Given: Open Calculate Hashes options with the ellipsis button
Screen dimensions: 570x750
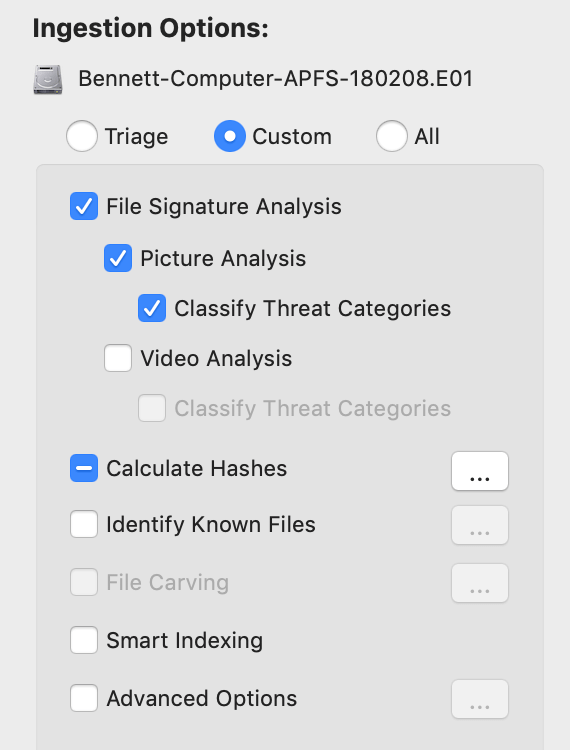Looking at the screenshot, I should [x=480, y=471].
